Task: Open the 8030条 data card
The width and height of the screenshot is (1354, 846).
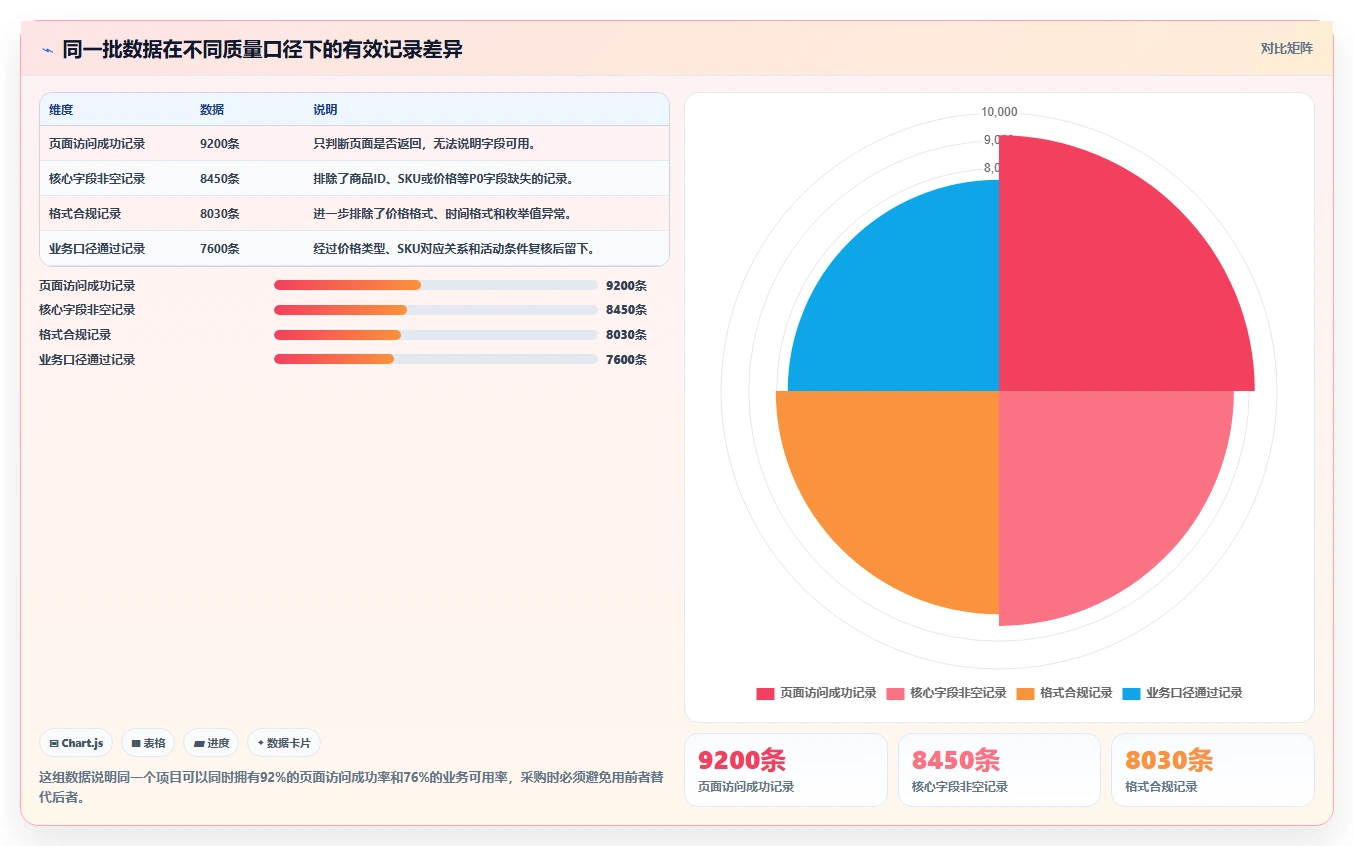Action: pos(1212,770)
